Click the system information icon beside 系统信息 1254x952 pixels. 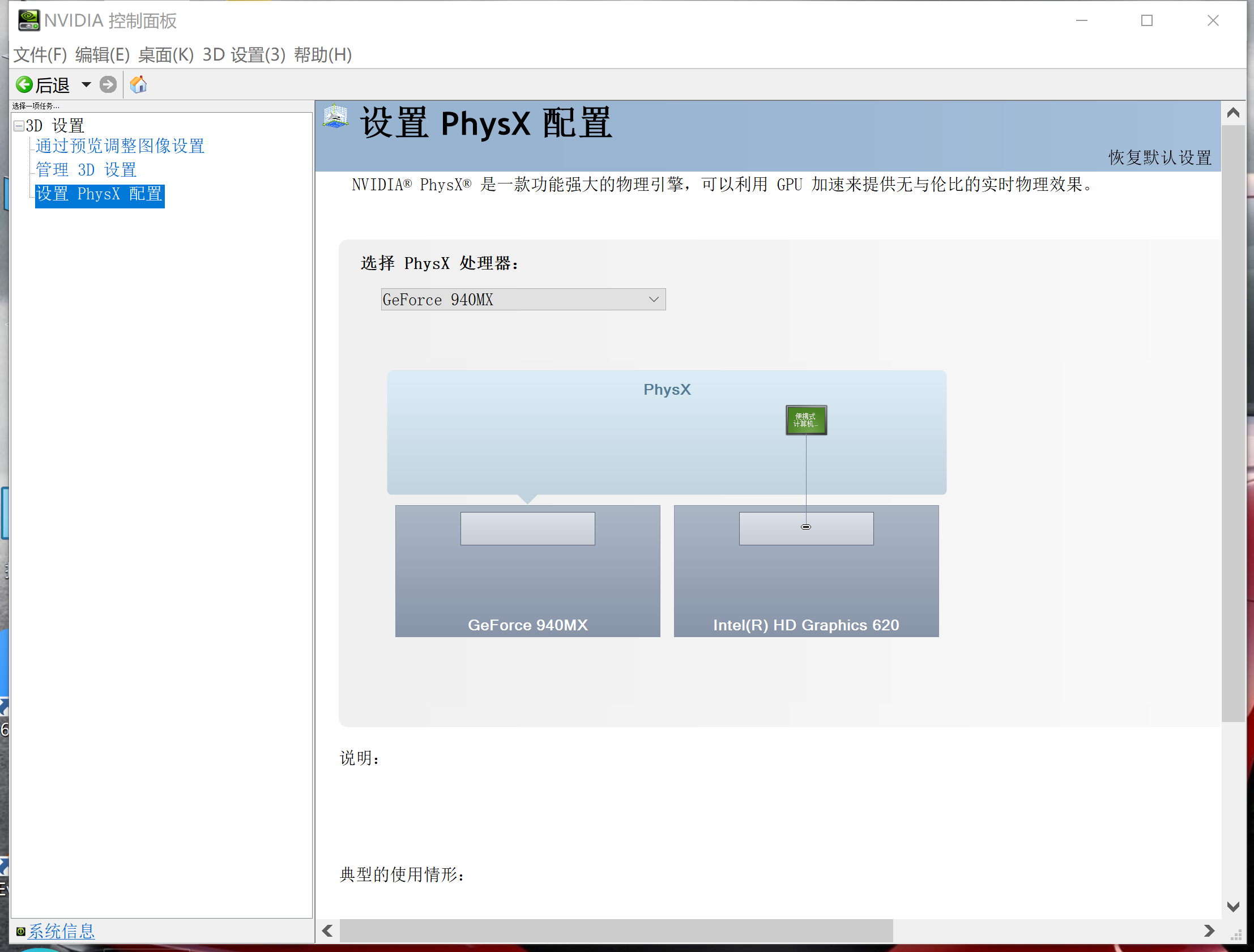21,931
